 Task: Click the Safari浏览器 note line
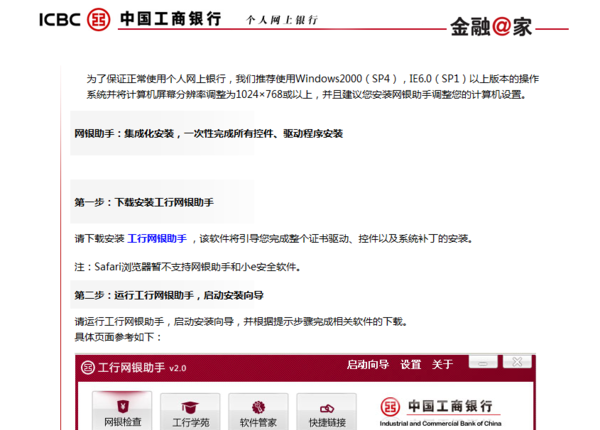[188, 267]
